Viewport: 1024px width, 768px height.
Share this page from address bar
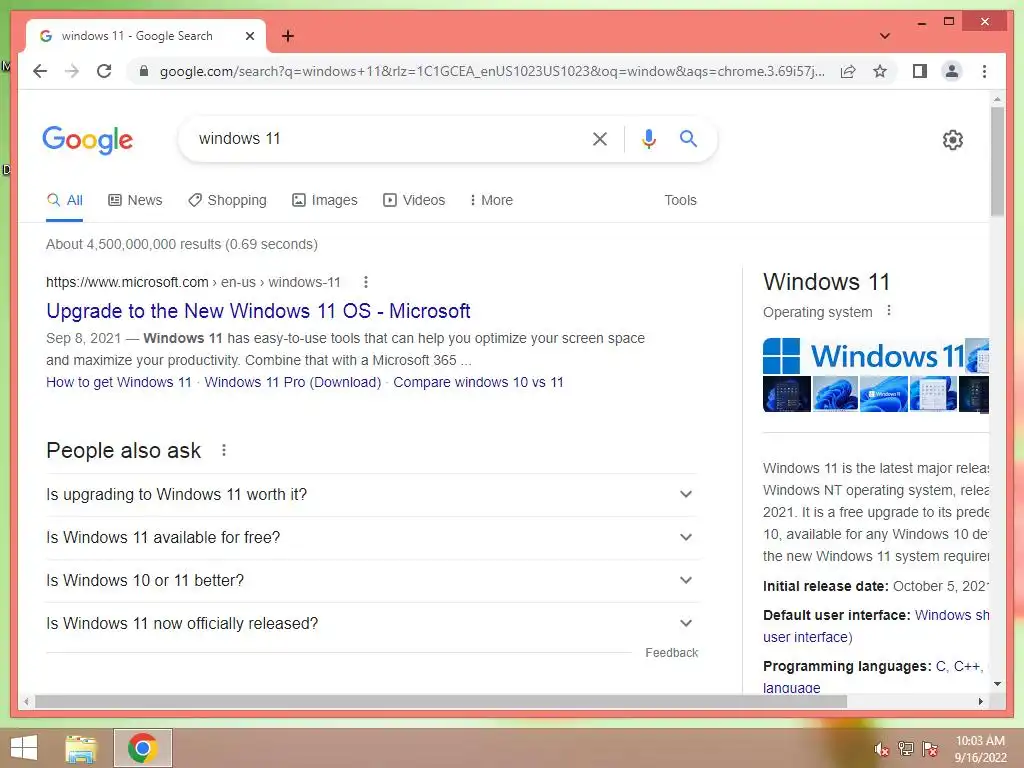[x=848, y=71]
